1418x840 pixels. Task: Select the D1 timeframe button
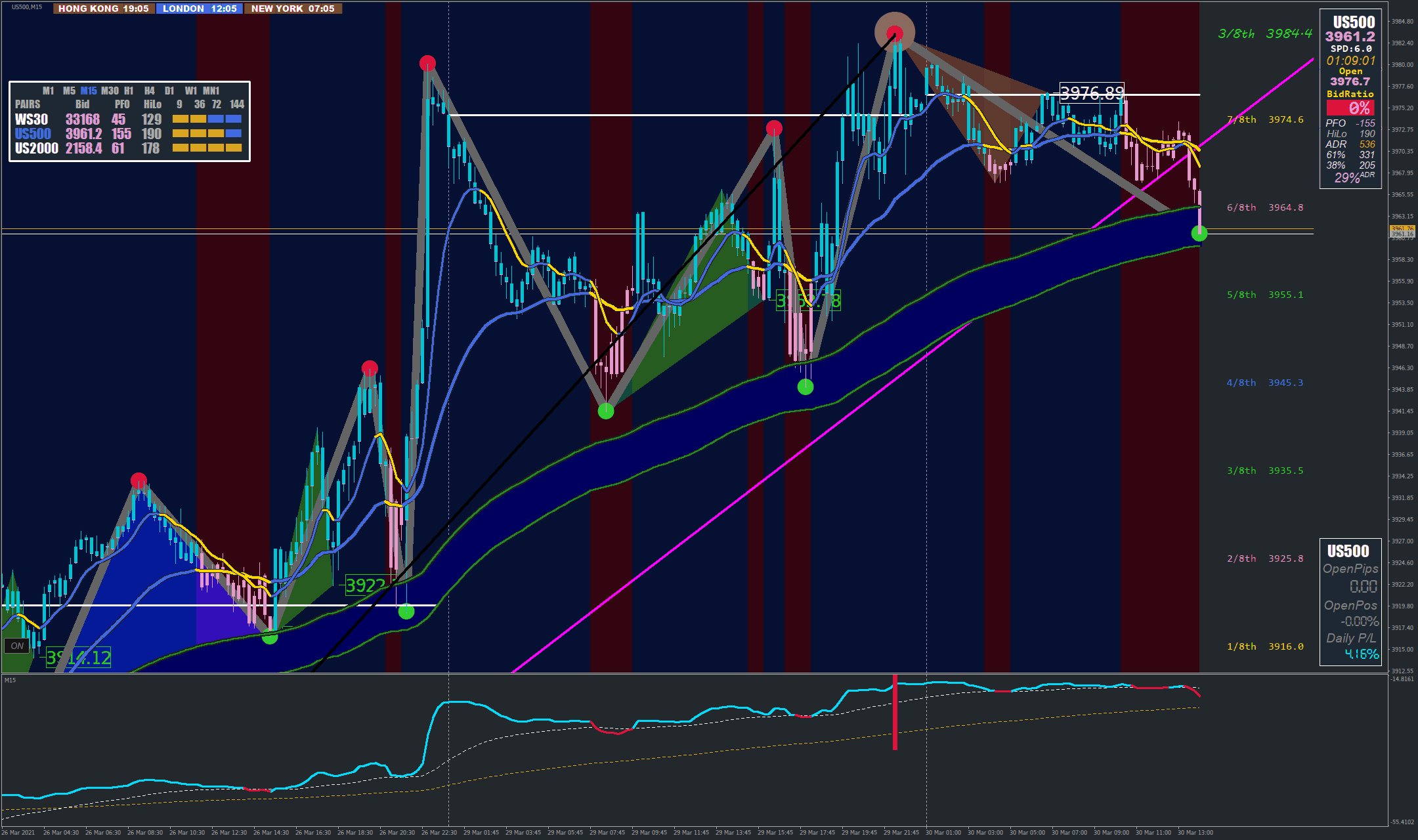click(x=169, y=91)
